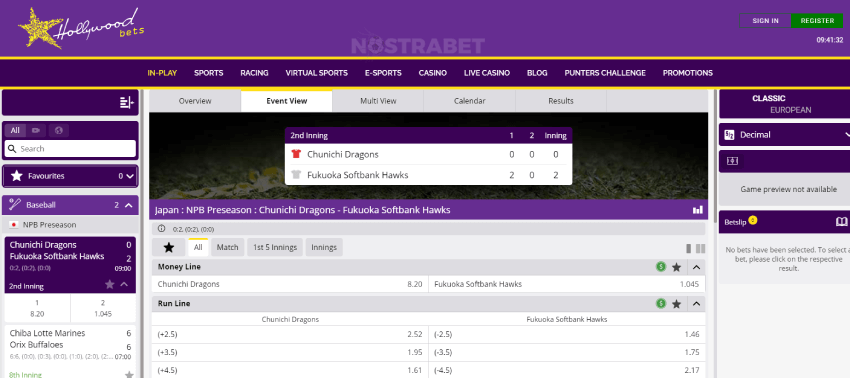Screen dimensions: 850x378
Task: Collapse the Run Line market
Action: [x=697, y=304]
